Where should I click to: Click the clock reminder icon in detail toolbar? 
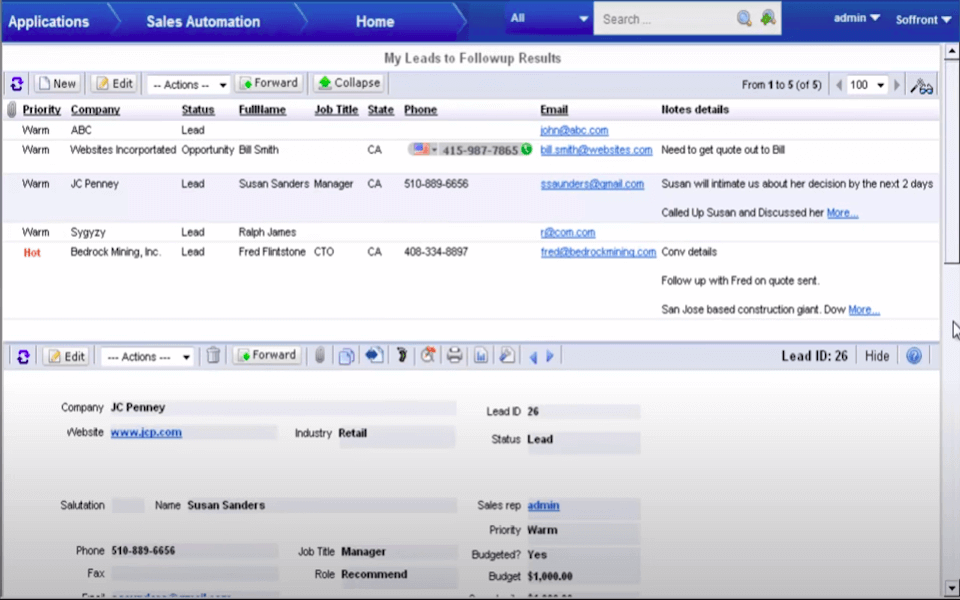[x=428, y=355]
